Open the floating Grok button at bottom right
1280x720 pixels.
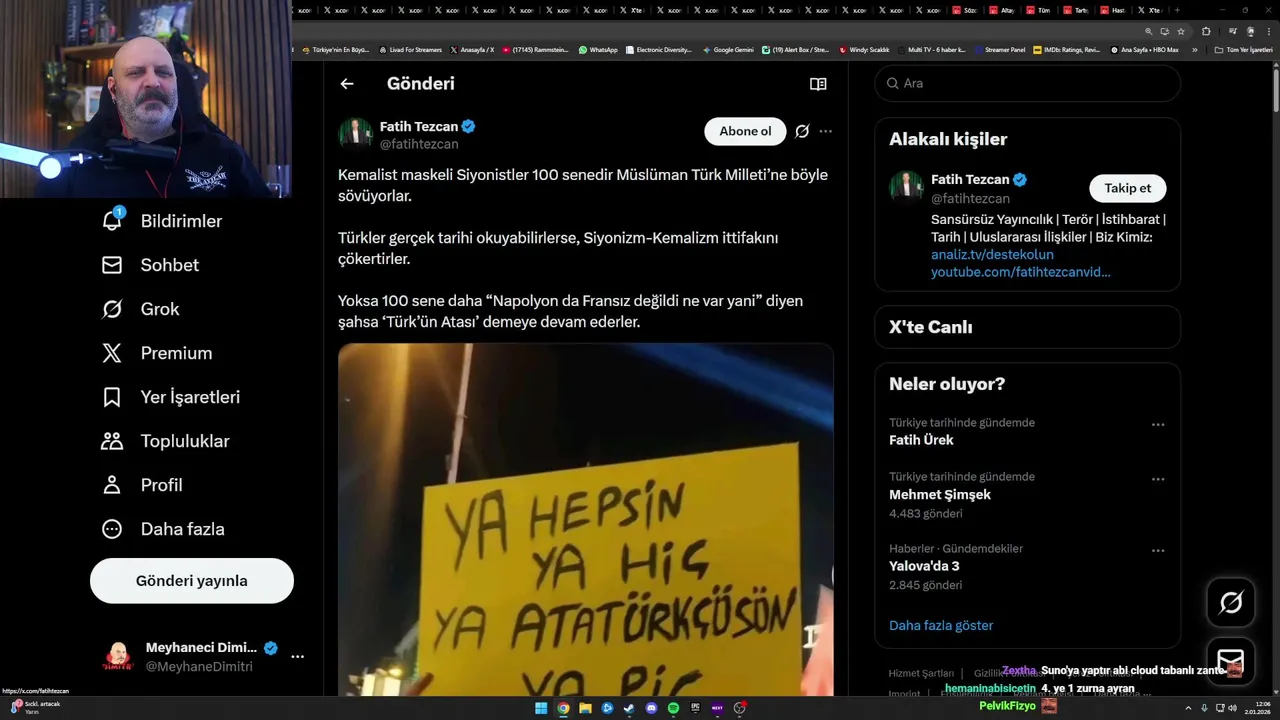pyautogui.click(x=1231, y=602)
